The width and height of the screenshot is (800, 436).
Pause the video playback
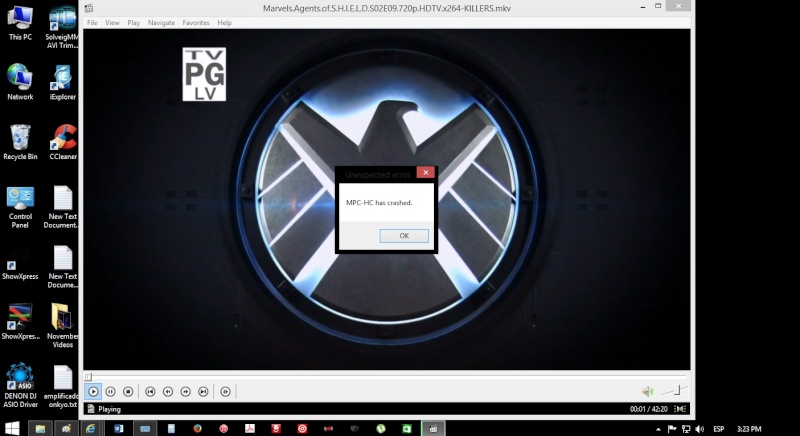111,392
